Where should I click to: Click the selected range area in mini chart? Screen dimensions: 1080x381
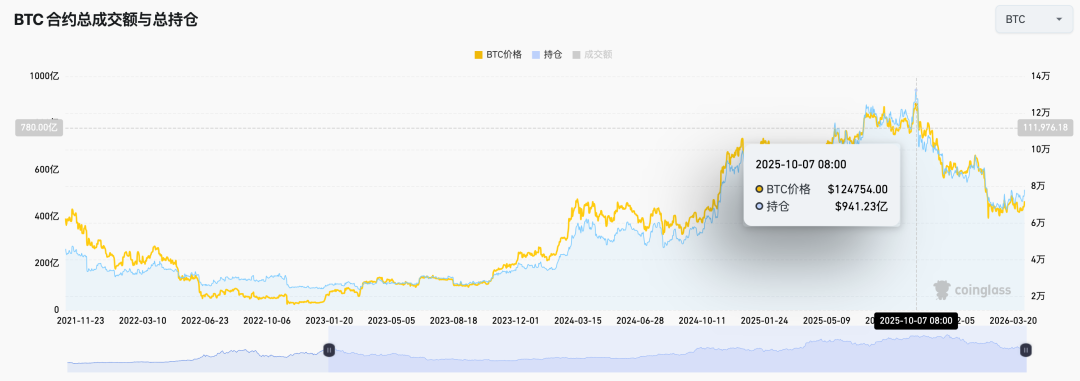coord(677,350)
